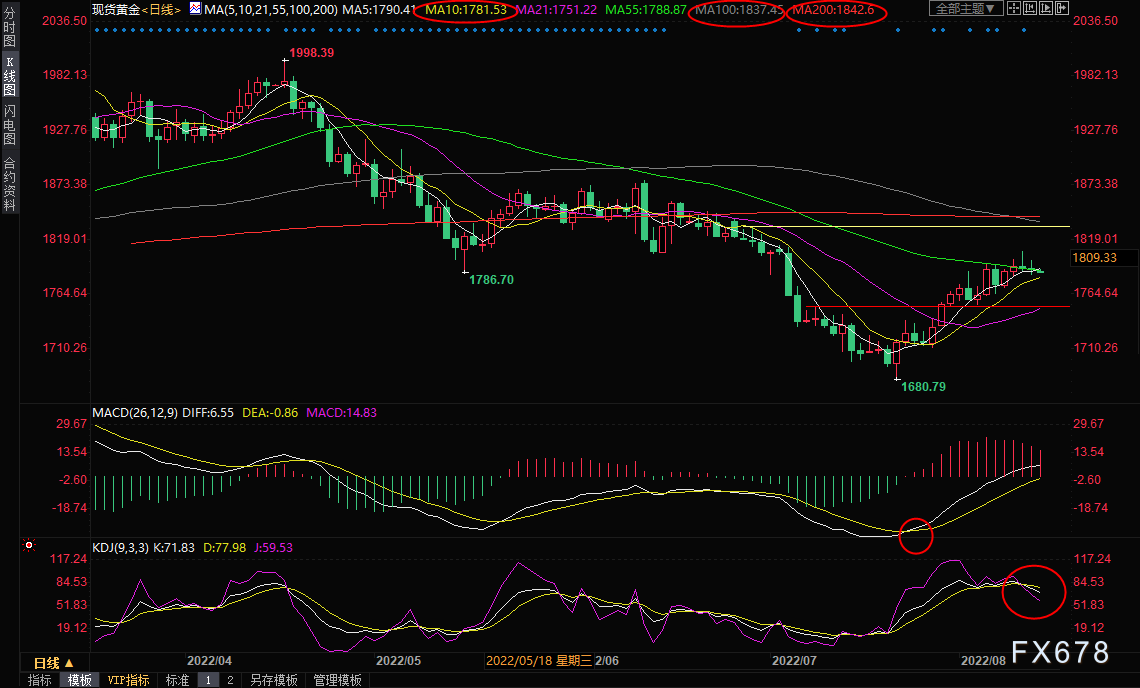This screenshot has width=1140, height=688.
Task: Open the 全部主题 theme dropdown
Action: pos(966,8)
